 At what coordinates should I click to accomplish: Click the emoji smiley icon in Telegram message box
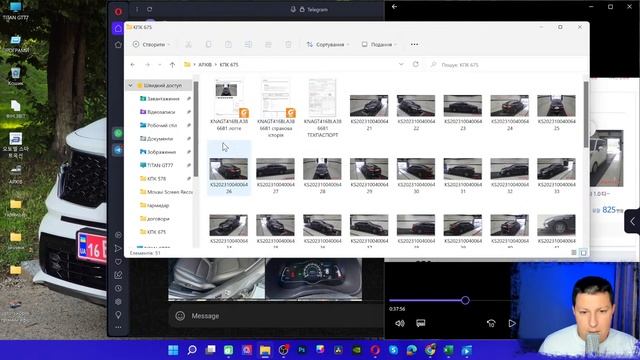coord(180,316)
